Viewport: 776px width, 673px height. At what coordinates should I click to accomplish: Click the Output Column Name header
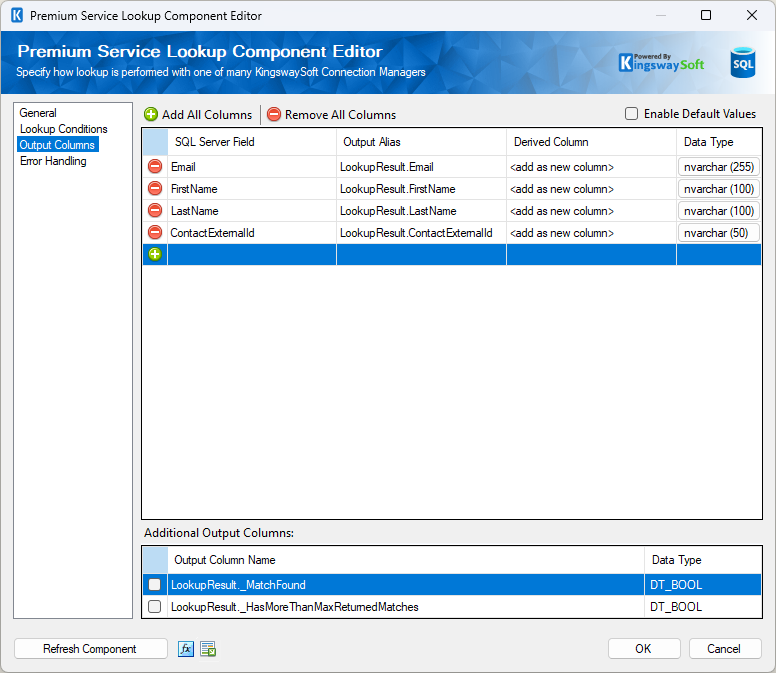click(x=406, y=560)
